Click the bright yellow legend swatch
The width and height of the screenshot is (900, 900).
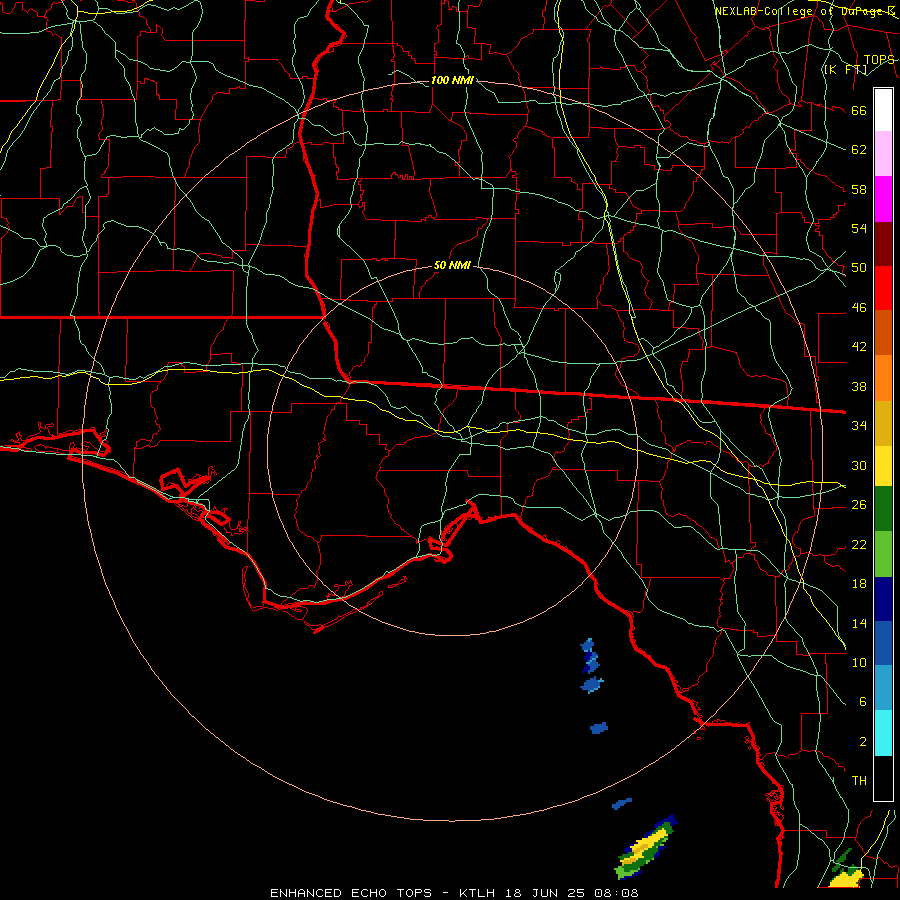pos(883,466)
